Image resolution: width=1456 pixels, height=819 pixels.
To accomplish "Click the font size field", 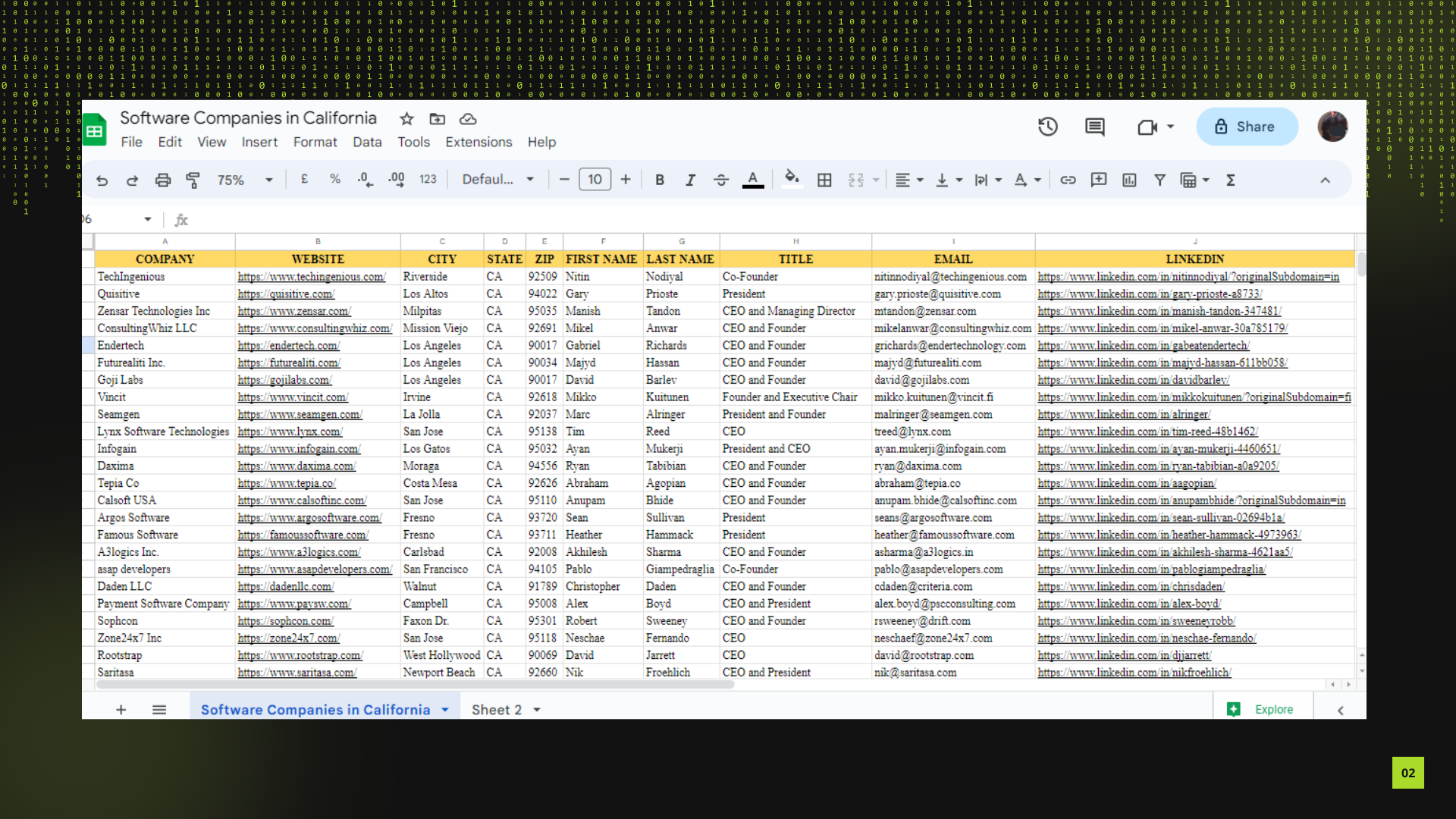I will coord(595,180).
